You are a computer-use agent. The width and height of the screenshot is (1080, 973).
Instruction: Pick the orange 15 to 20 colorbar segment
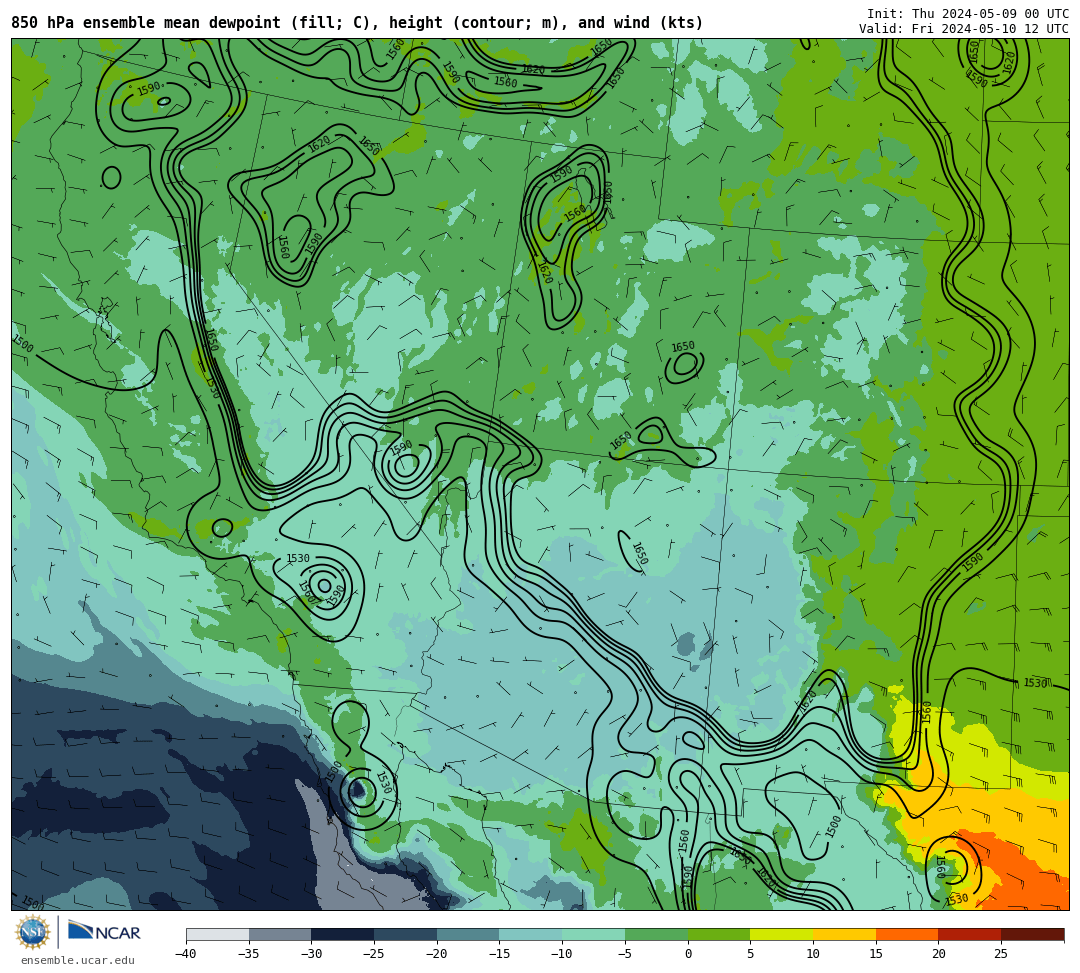point(906,934)
